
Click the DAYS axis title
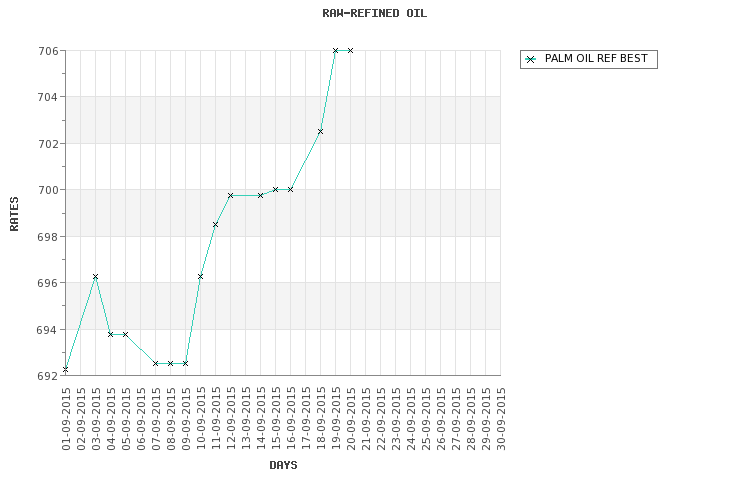283,465
